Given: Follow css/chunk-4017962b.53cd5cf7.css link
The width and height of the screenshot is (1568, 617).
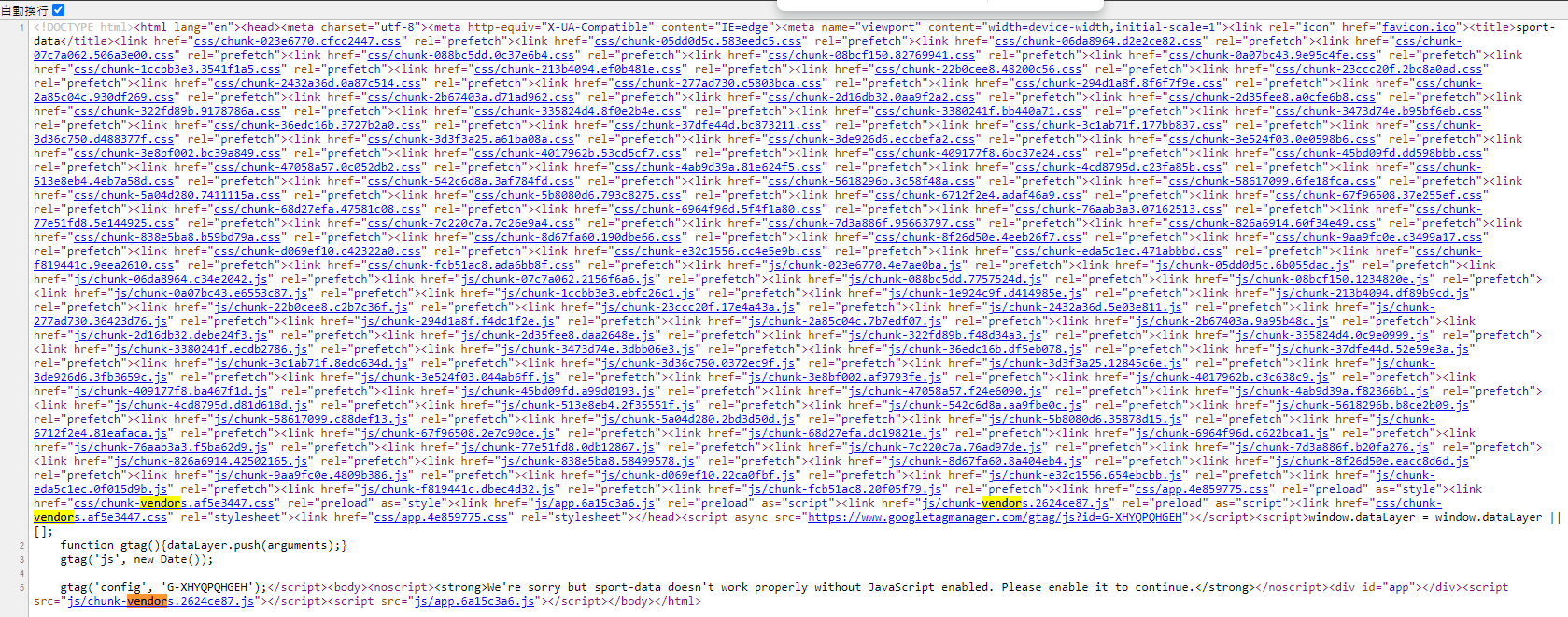Looking at the screenshot, I should pyautogui.click(x=578, y=153).
